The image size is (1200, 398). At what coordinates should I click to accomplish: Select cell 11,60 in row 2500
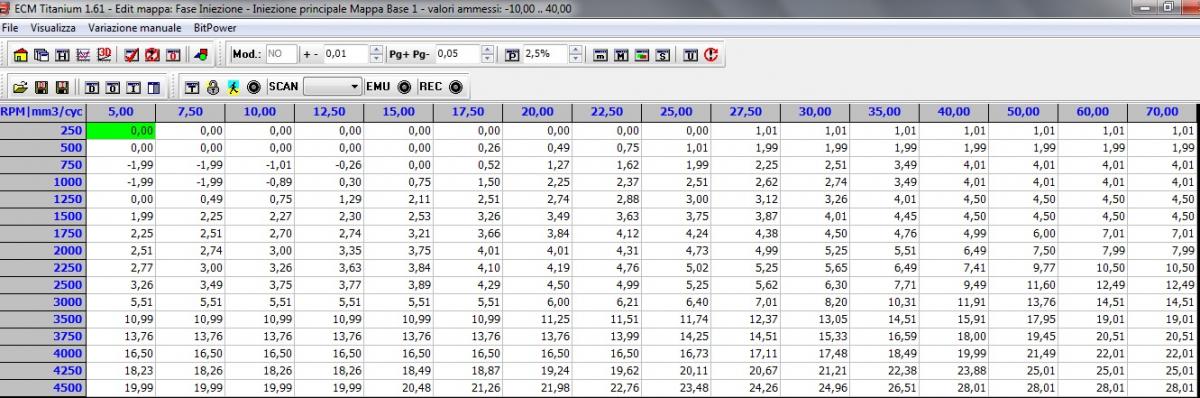(x=1023, y=284)
